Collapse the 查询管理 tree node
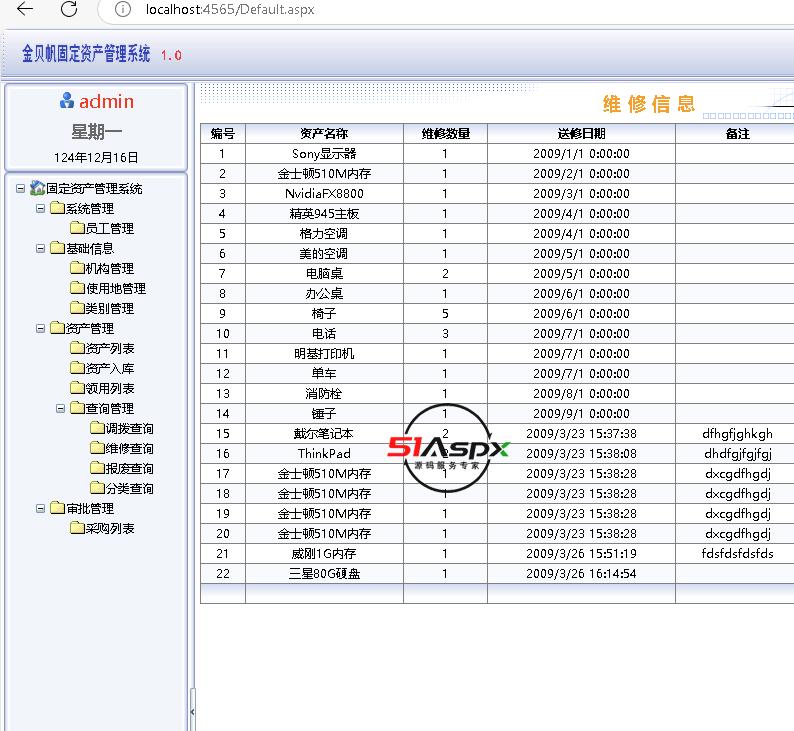The width and height of the screenshot is (794, 731). (x=61, y=409)
